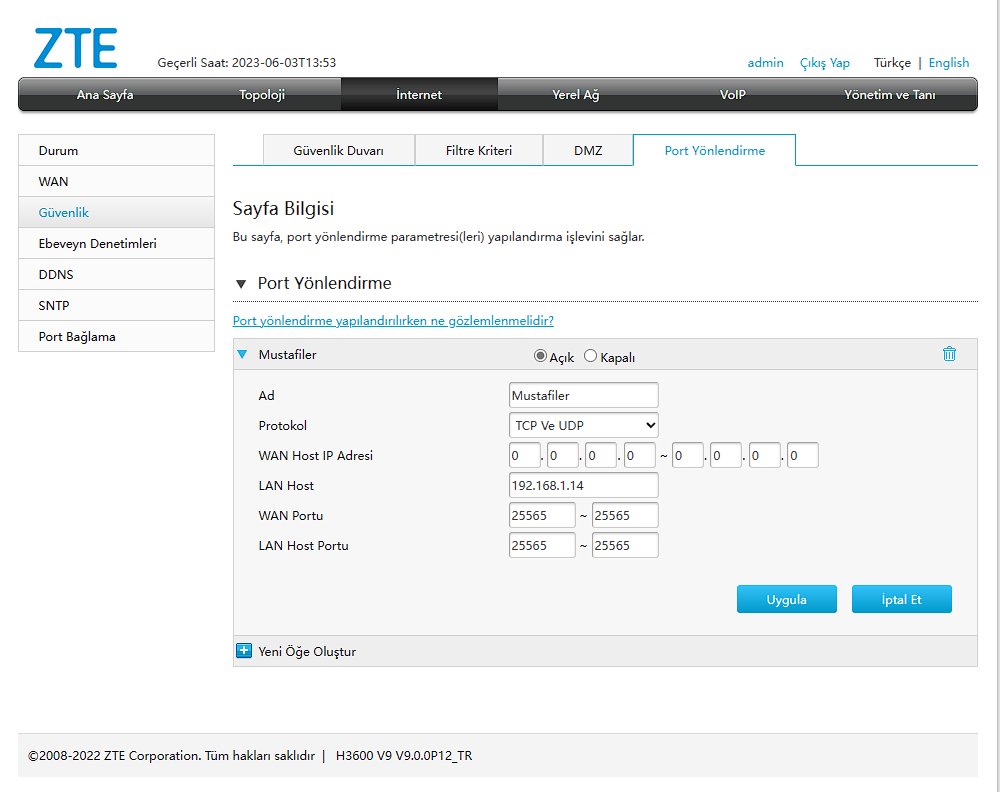1000x792 pixels.
Task: Click the WAN Host IP Adresi label
Action: tap(316, 455)
